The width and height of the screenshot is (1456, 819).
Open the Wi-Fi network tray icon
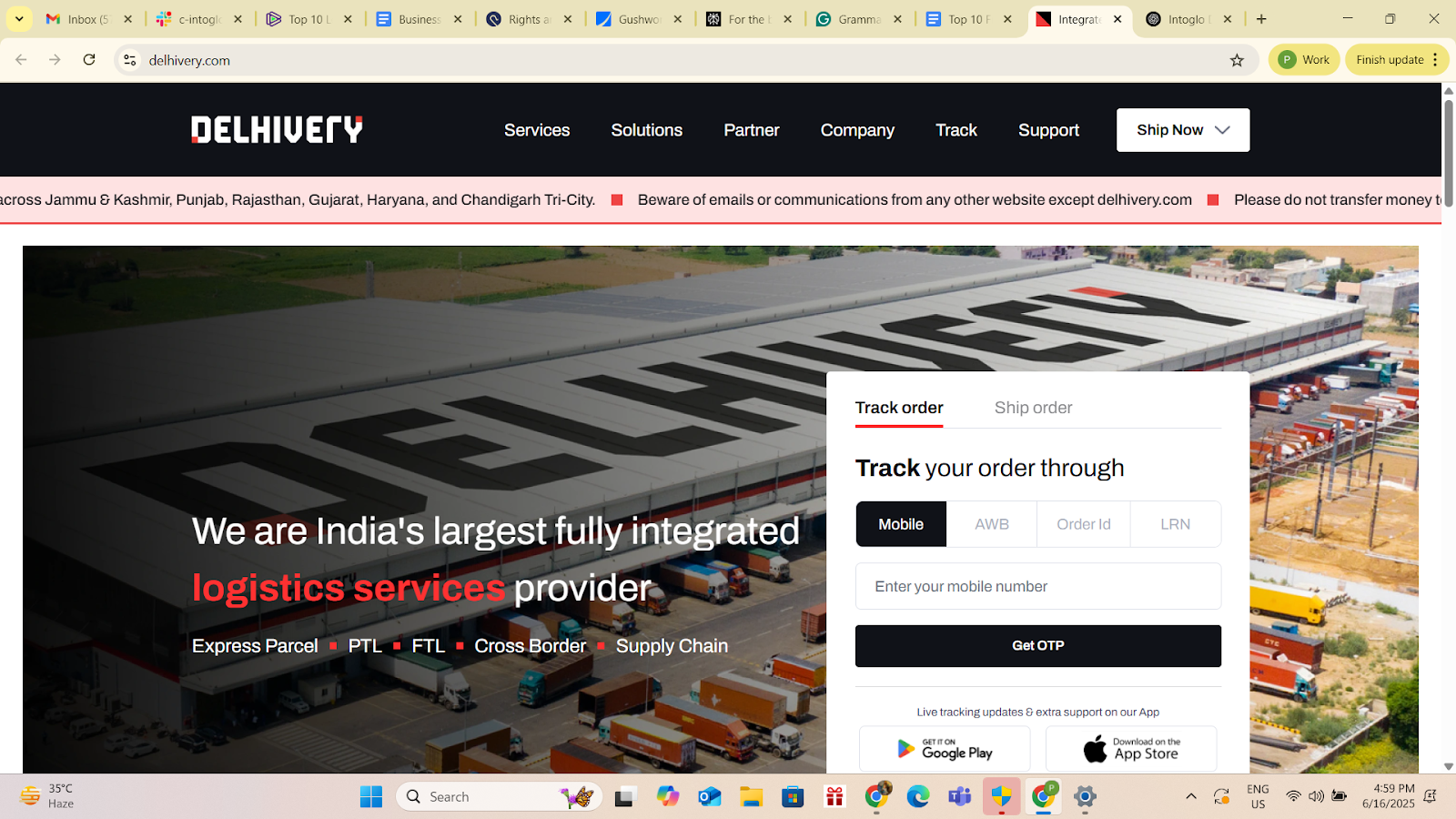[x=1293, y=797]
